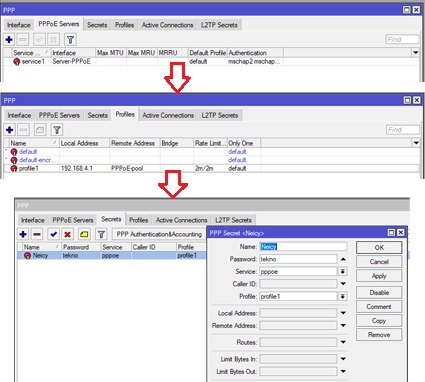Image resolution: width=425 pixels, height=382 pixels.
Task: Focus the Find box in Profiles window
Action: coord(403,130)
